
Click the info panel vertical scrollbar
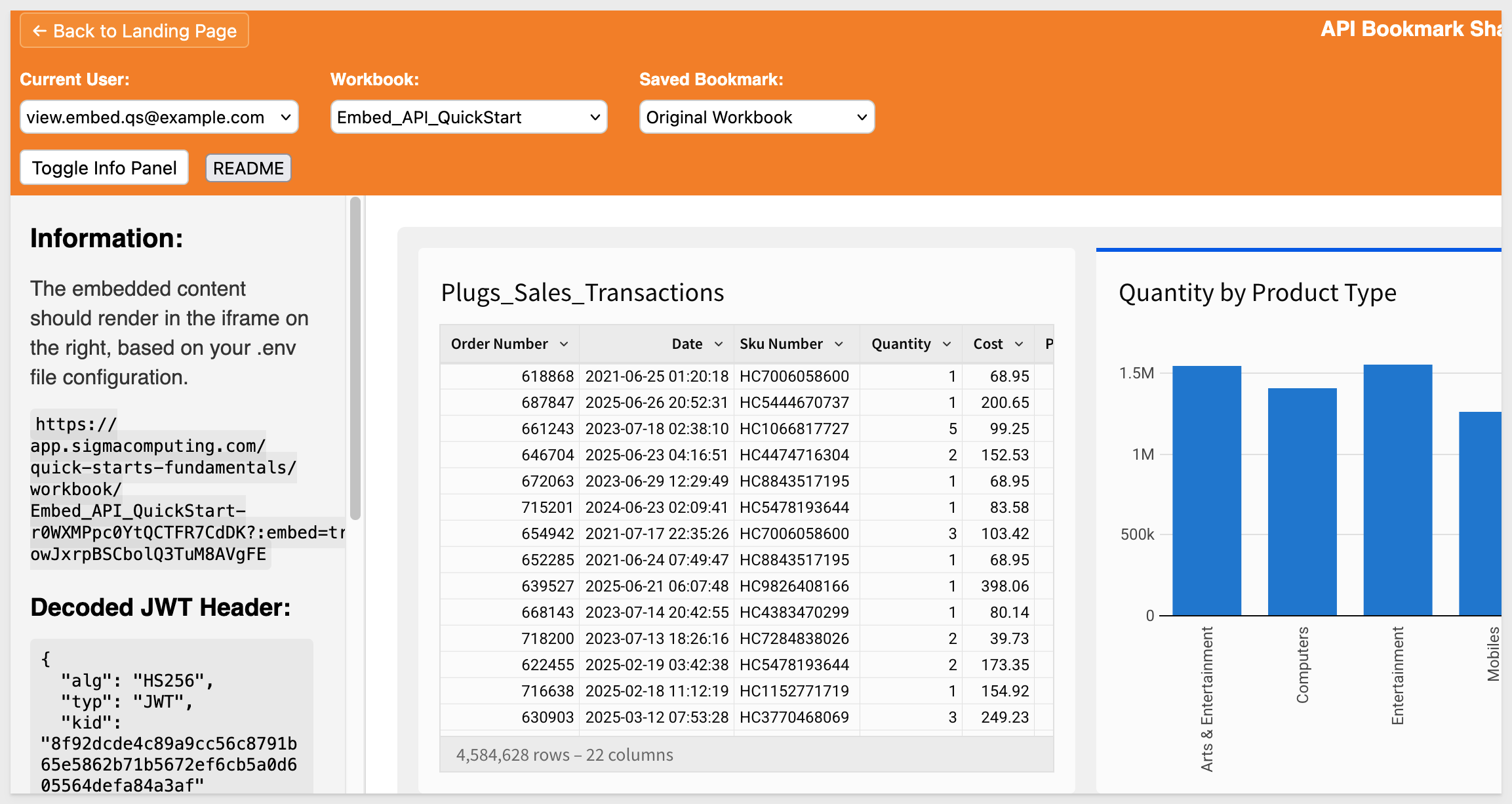click(x=355, y=358)
